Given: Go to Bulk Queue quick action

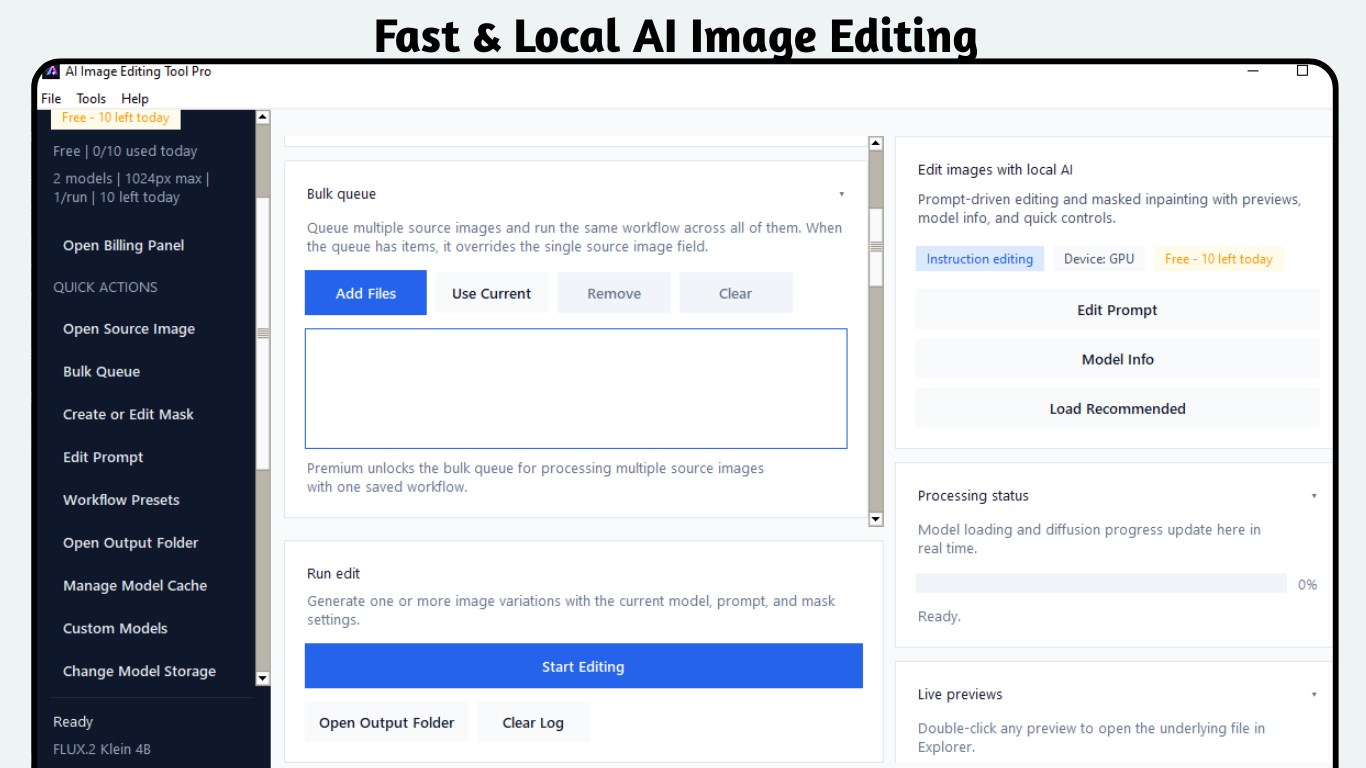Looking at the screenshot, I should tap(102, 371).
